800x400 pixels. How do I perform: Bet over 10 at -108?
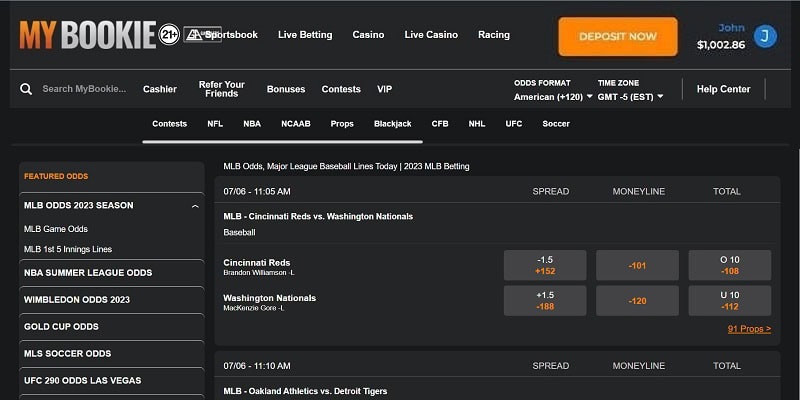[730, 265]
